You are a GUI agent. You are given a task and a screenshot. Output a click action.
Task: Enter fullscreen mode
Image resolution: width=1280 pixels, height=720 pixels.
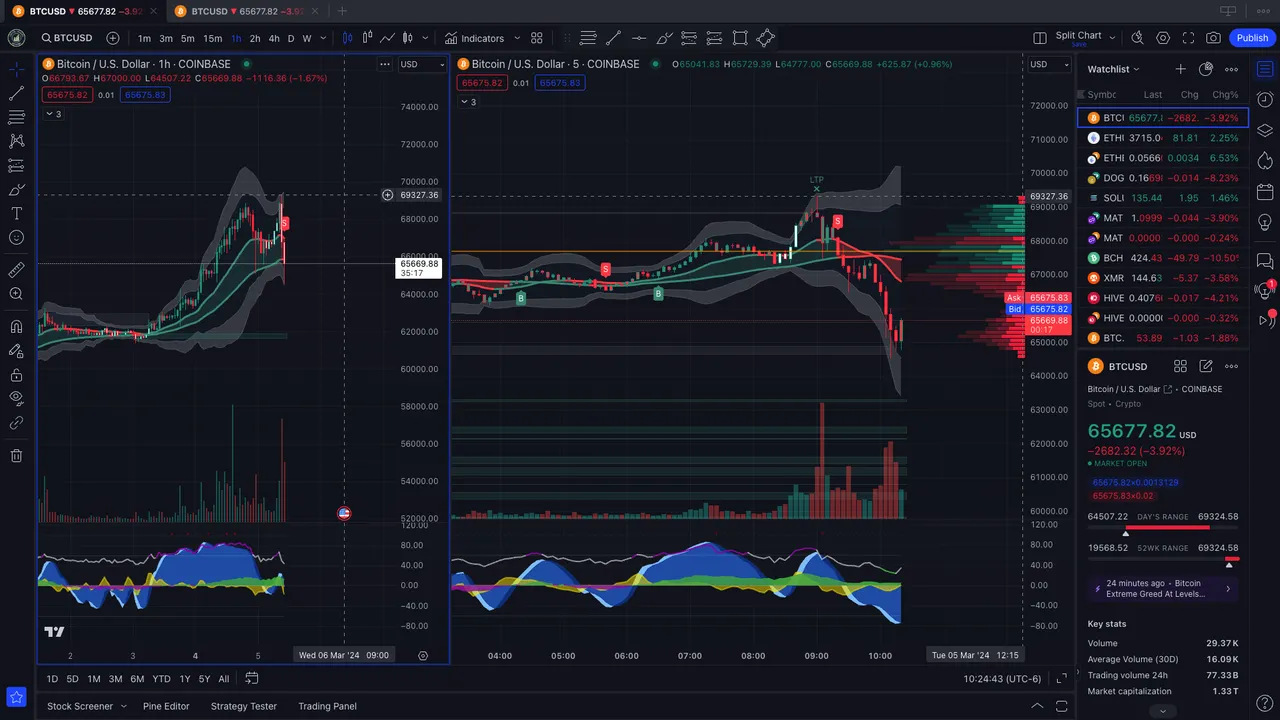[x=1188, y=38]
